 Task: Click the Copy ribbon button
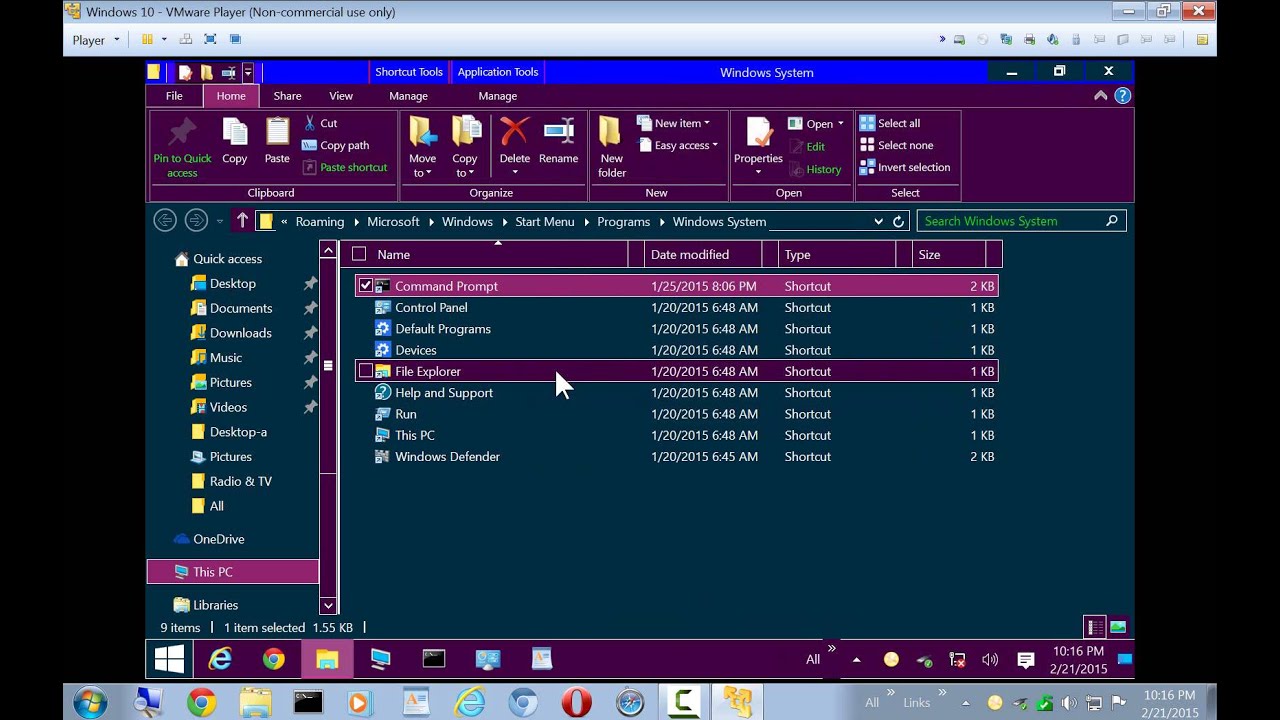pos(235,140)
